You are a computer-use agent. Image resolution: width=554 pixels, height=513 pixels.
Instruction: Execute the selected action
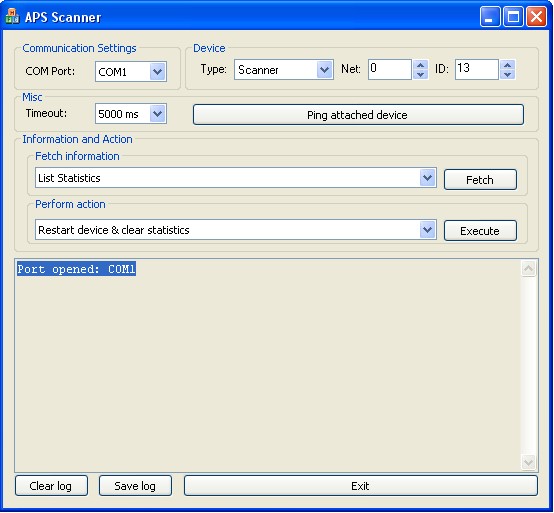[x=480, y=231]
